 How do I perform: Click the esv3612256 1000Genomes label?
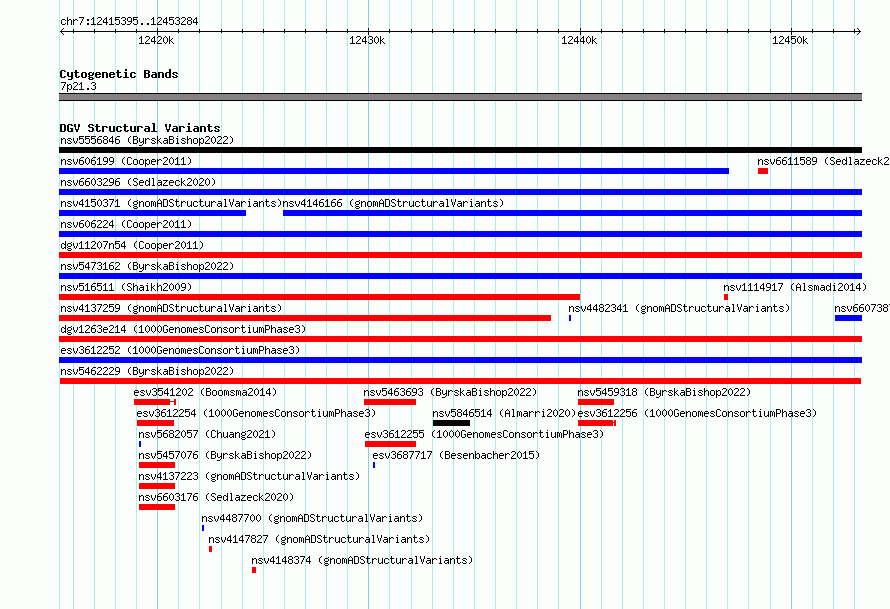coord(697,413)
